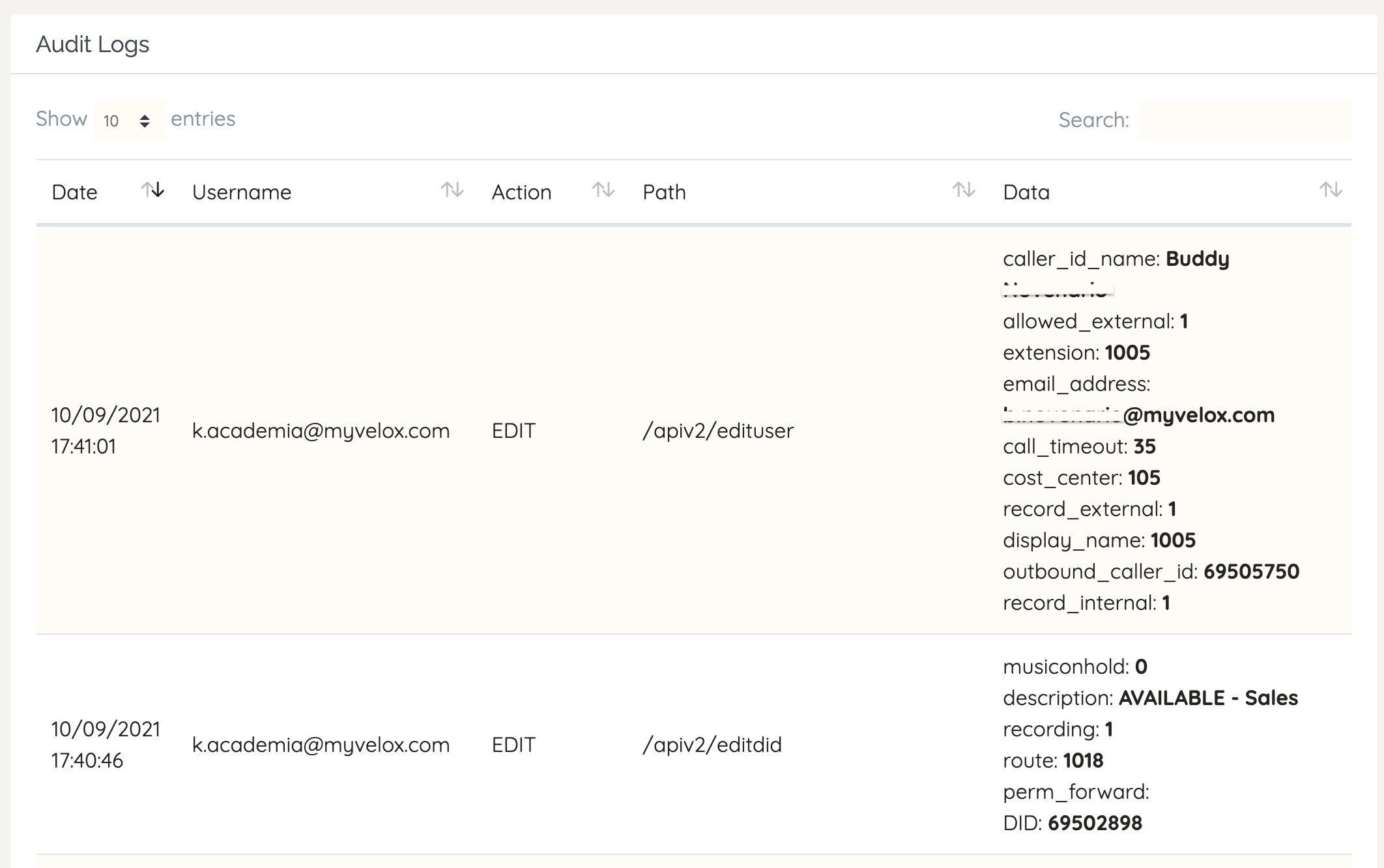Select the /apiv2/edituser path cell
The height and width of the screenshot is (868, 1384).
[x=717, y=431]
